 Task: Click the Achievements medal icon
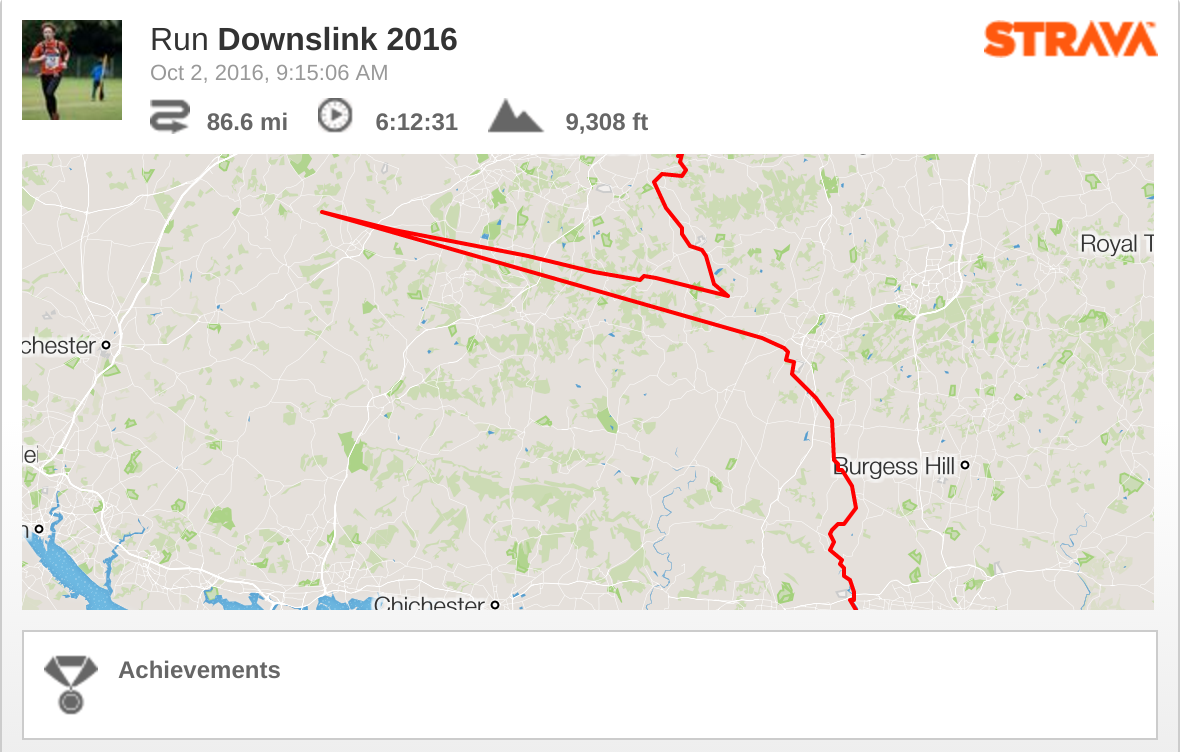pyautogui.click(x=71, y=684)
